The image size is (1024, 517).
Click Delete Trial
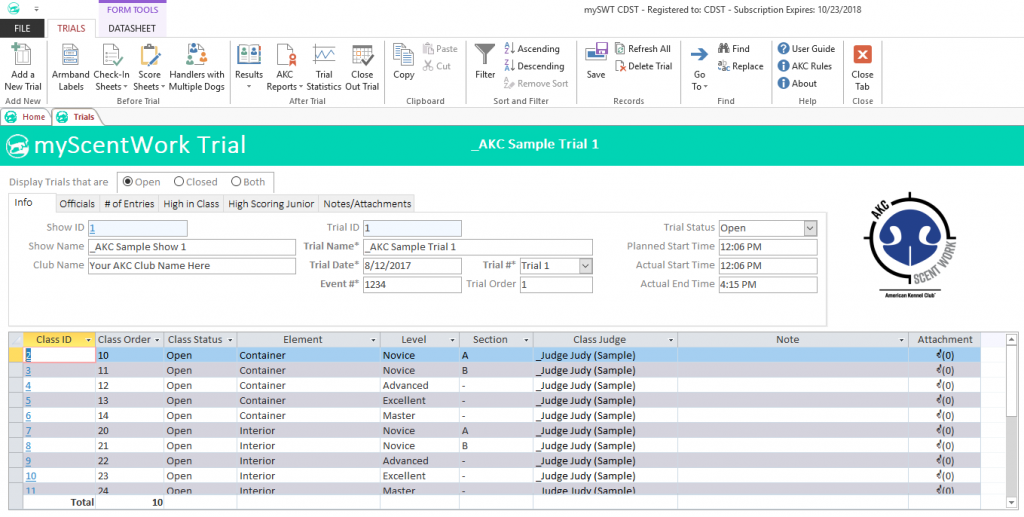(643, 66)
